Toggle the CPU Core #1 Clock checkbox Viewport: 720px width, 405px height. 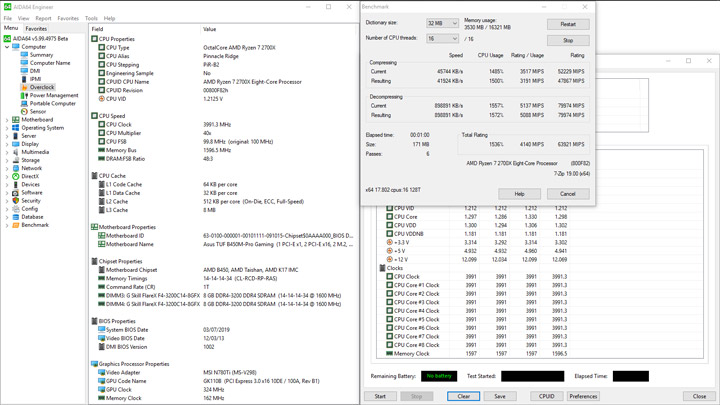pyautogui.click(x=389, y=285)
